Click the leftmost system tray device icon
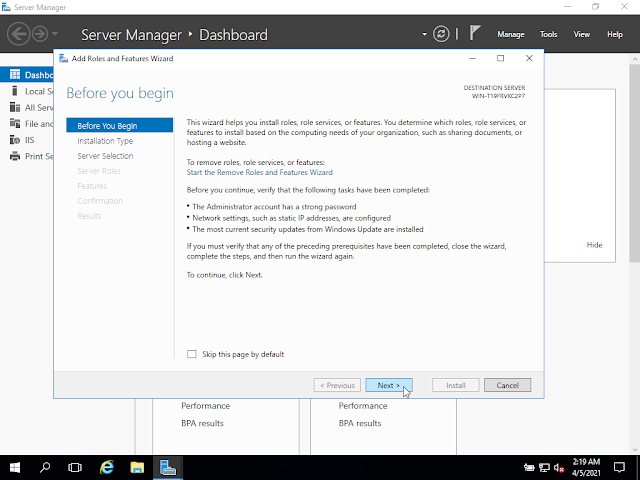640x480 pixels. tap(529, 467)
